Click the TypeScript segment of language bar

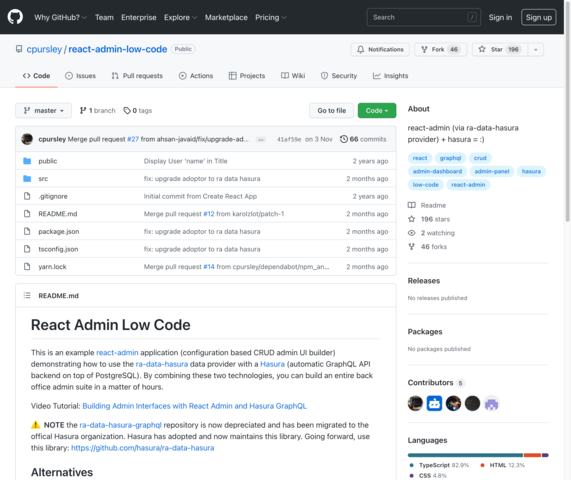pos(465,455)
